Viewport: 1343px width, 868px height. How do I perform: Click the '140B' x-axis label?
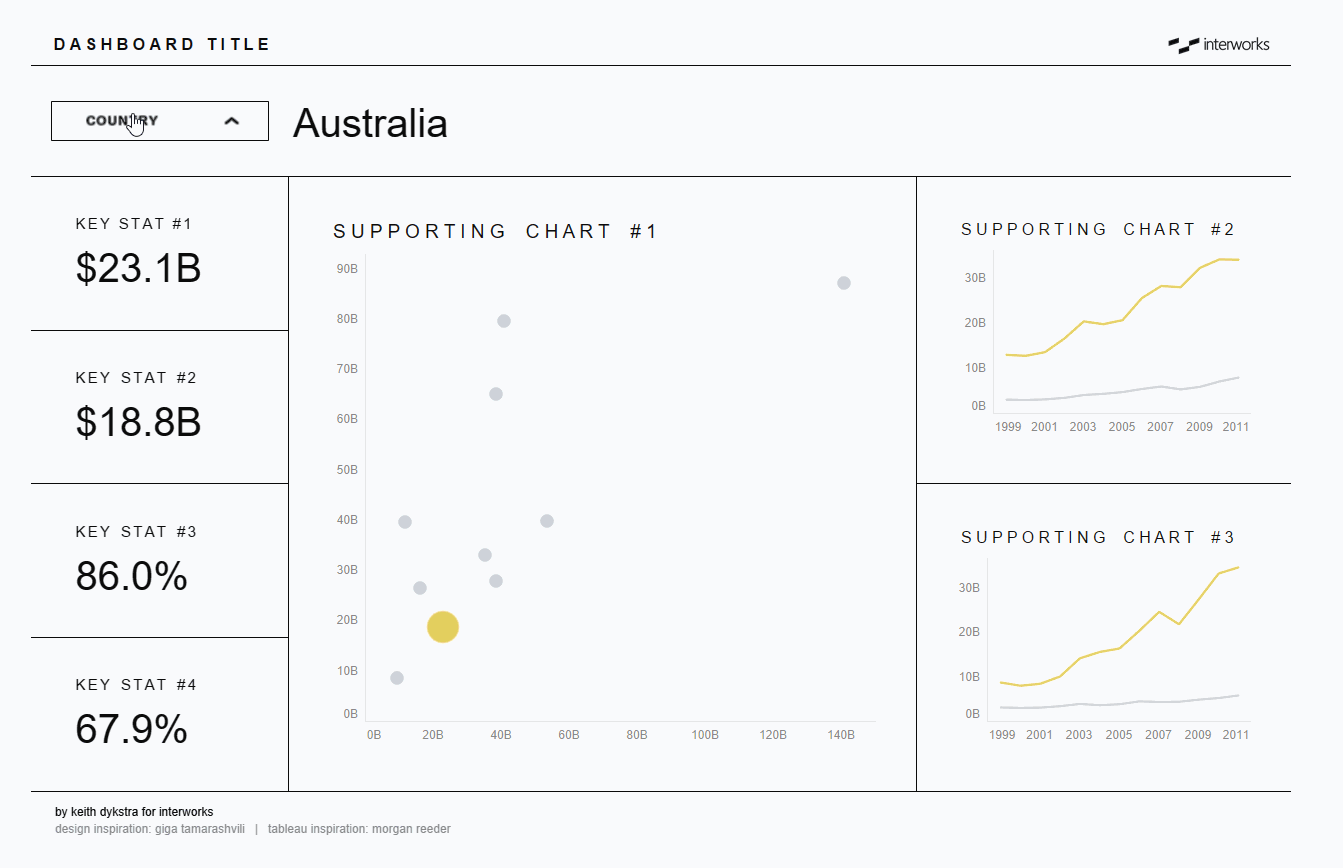[x=841, y=735]
